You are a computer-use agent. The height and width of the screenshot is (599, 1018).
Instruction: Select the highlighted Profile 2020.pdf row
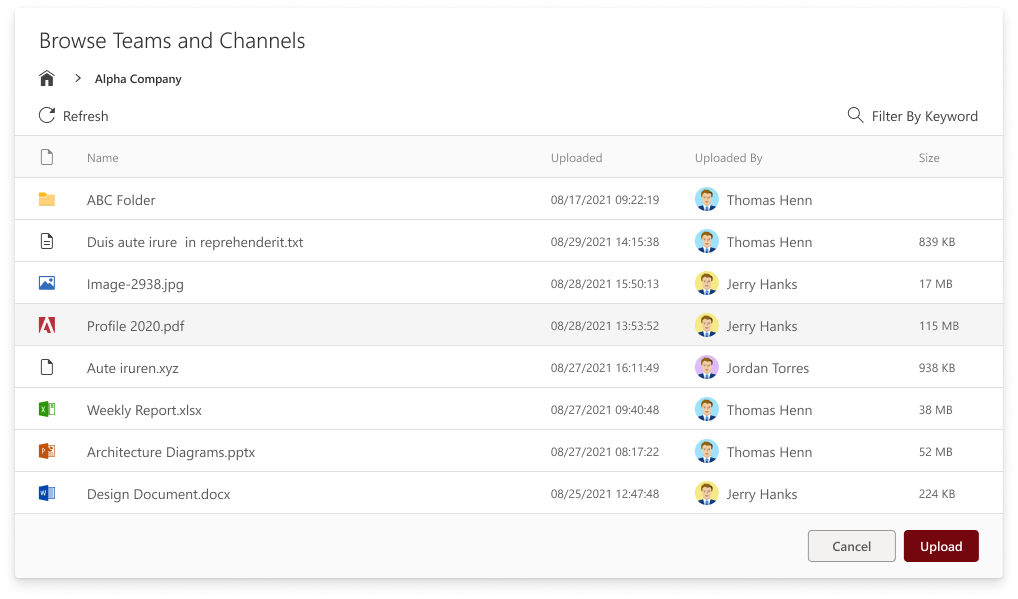click(x=400, y=325)
